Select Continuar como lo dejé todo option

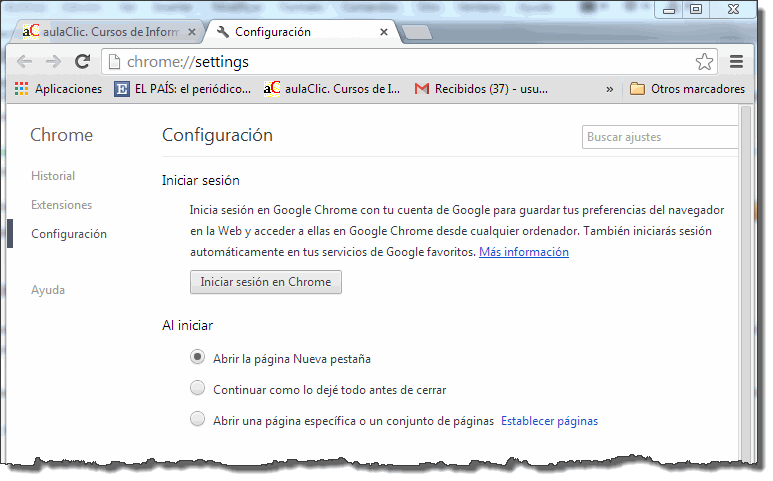click(x=197, y=388)
